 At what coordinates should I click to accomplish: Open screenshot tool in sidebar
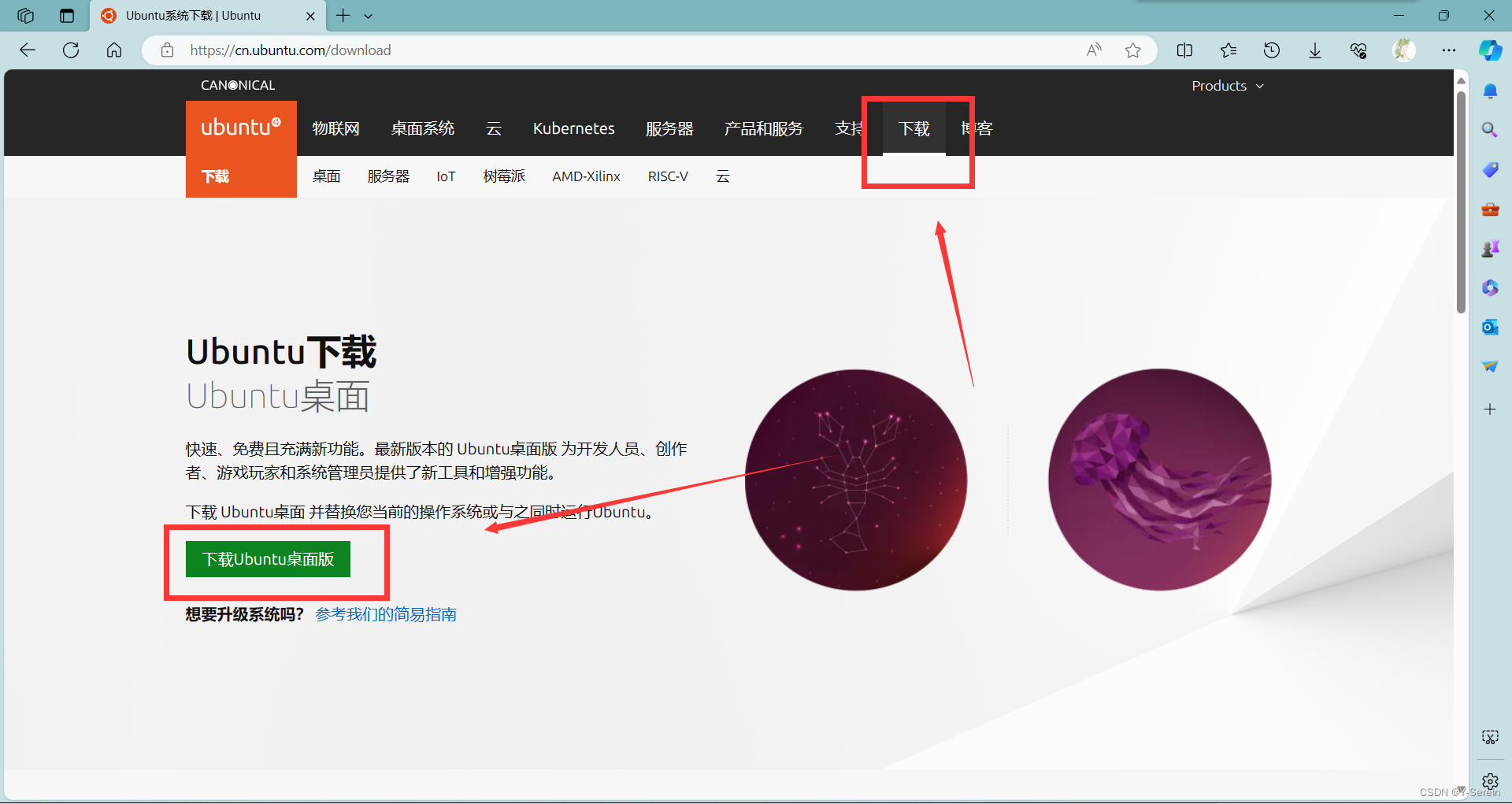[1490, 737]
